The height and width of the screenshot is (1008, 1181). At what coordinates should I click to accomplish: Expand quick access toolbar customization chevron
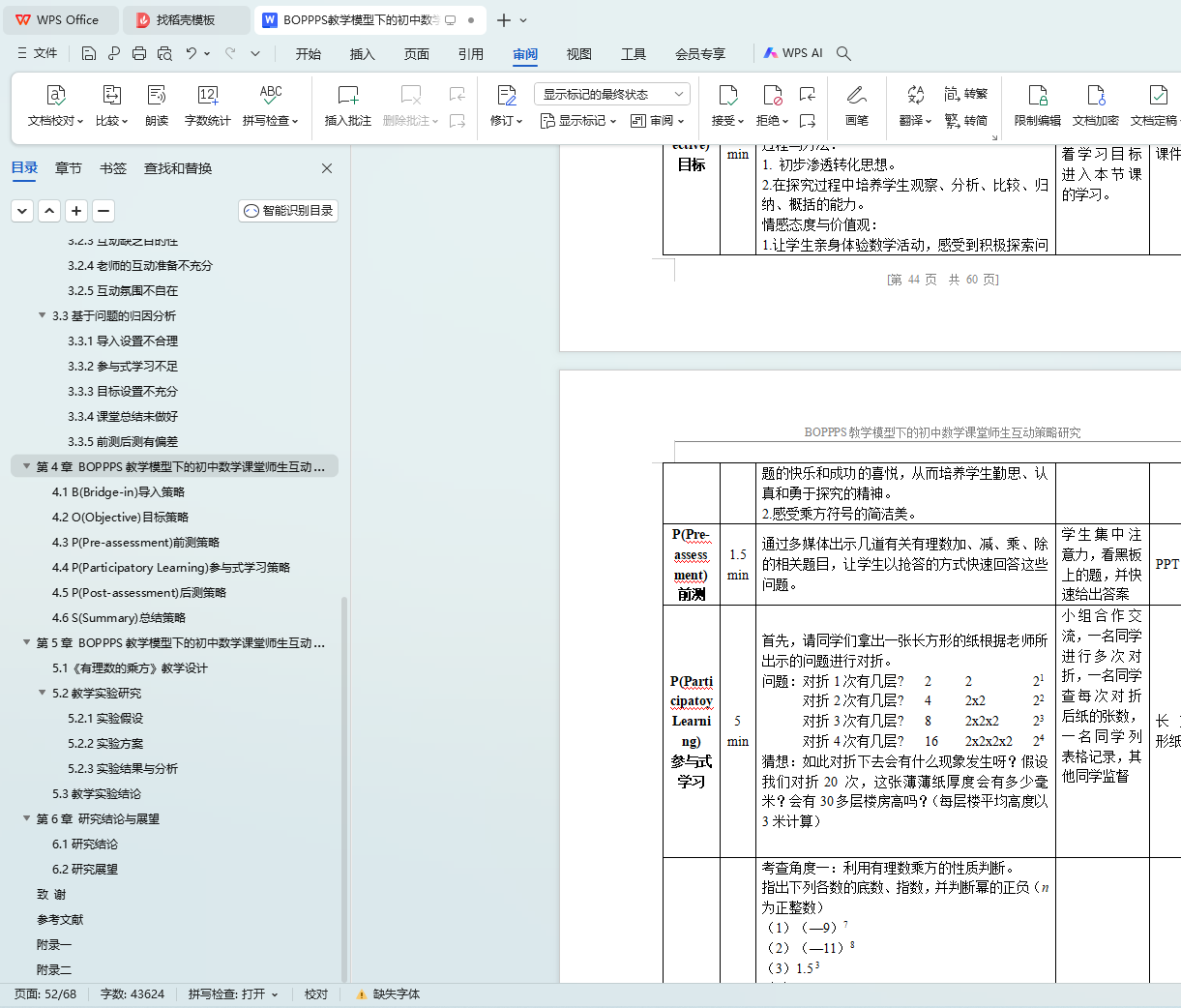(x=255, y=53)
